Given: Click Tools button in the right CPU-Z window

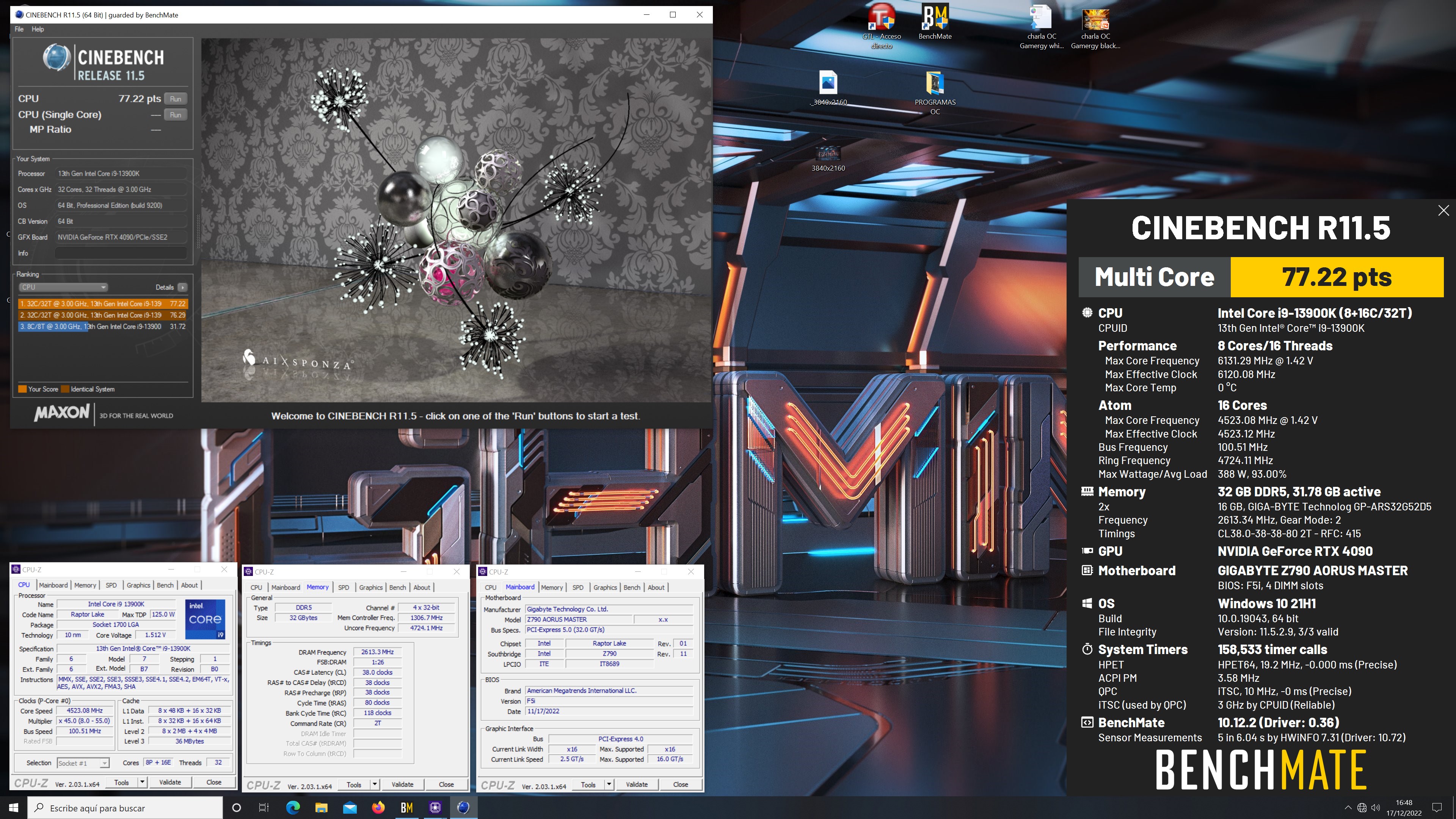Looking at the screenshot, I should 588,784.
